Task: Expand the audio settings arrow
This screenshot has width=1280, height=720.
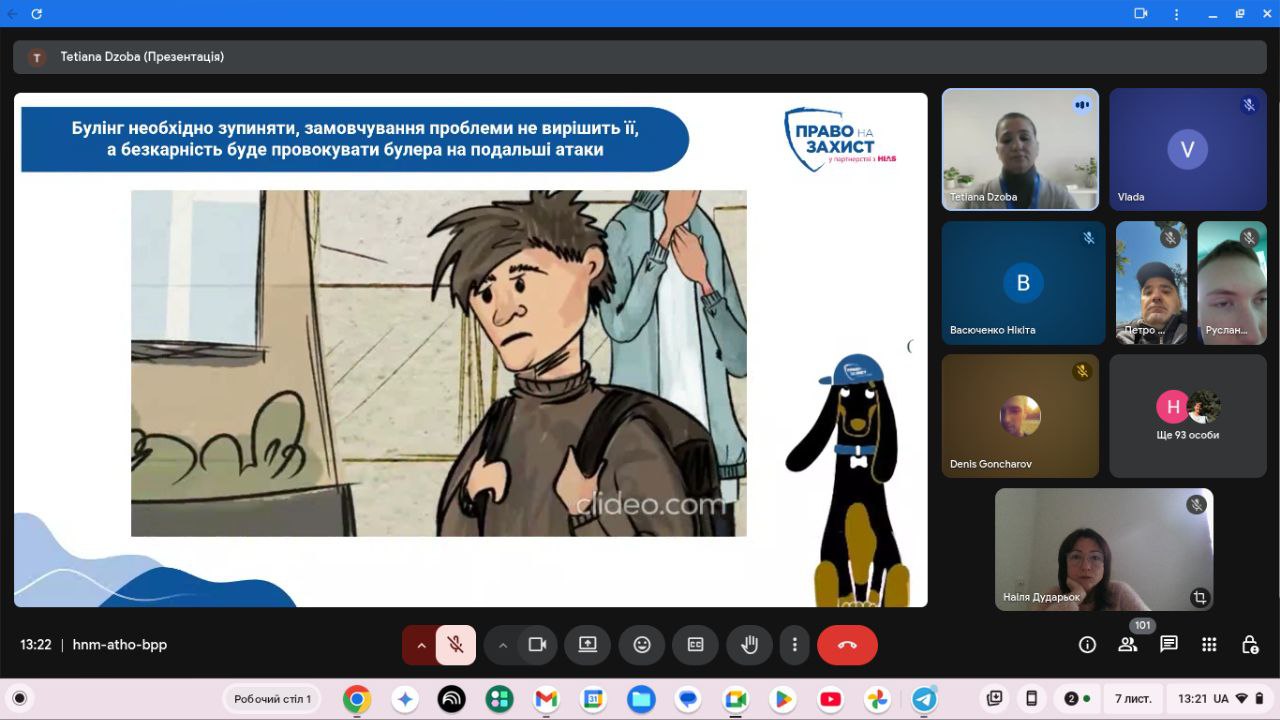Action: (x=421, y=645)
